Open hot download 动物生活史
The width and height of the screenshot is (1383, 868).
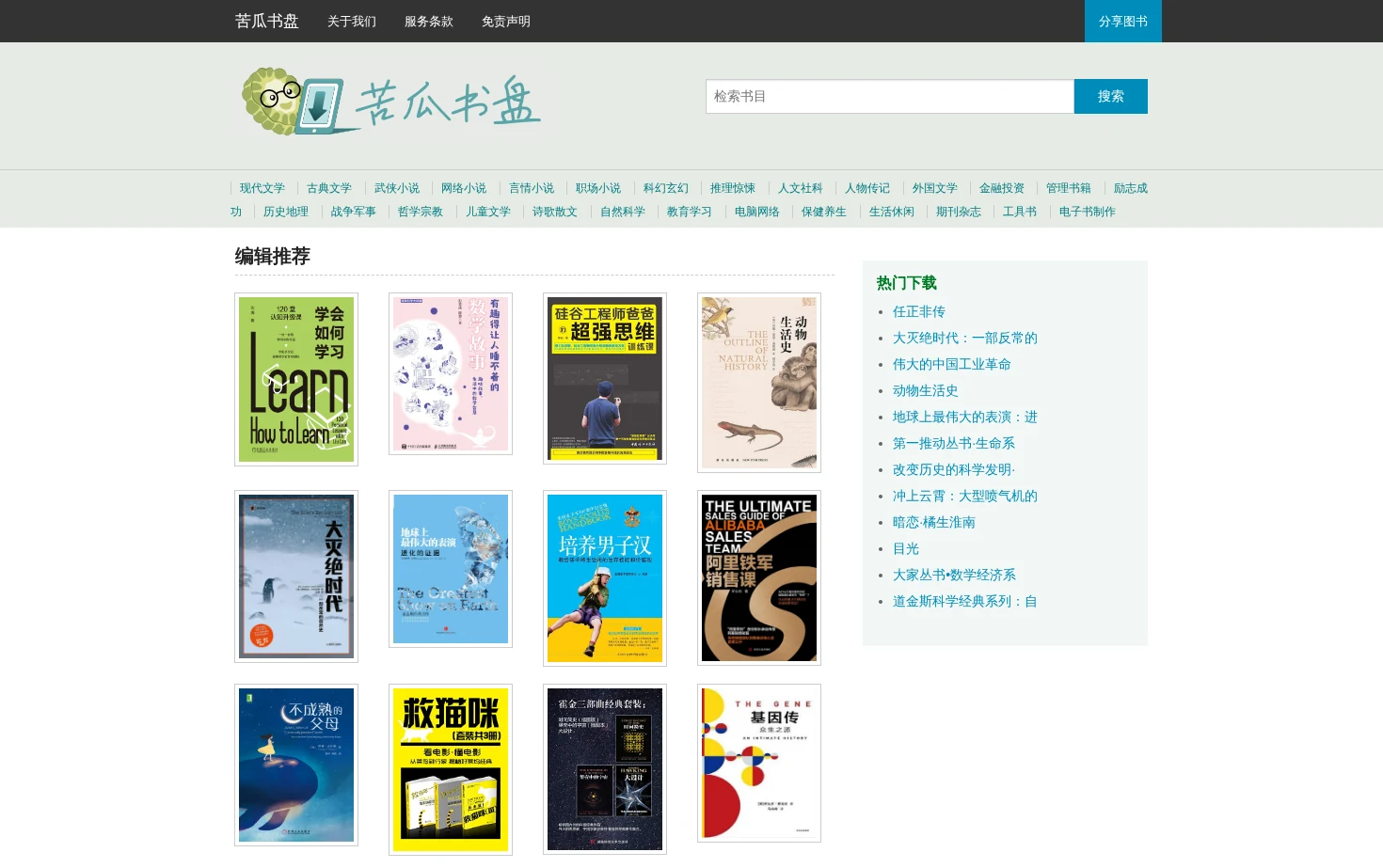926,390
